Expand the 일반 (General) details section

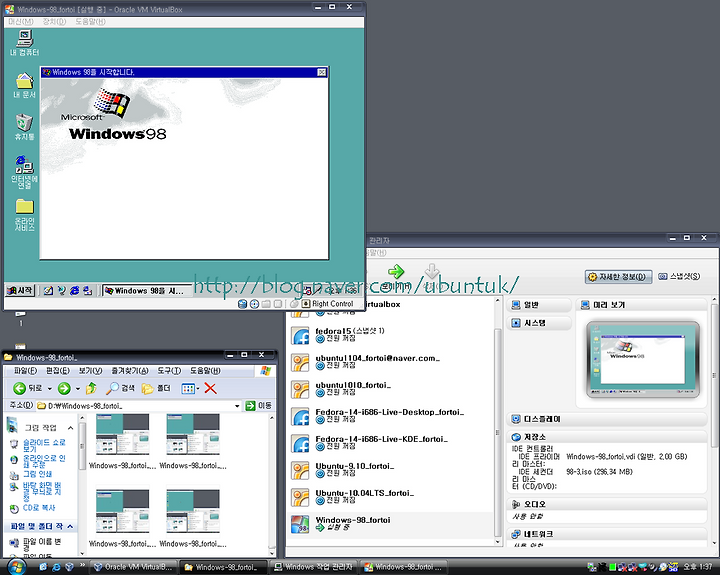point(539,305)
